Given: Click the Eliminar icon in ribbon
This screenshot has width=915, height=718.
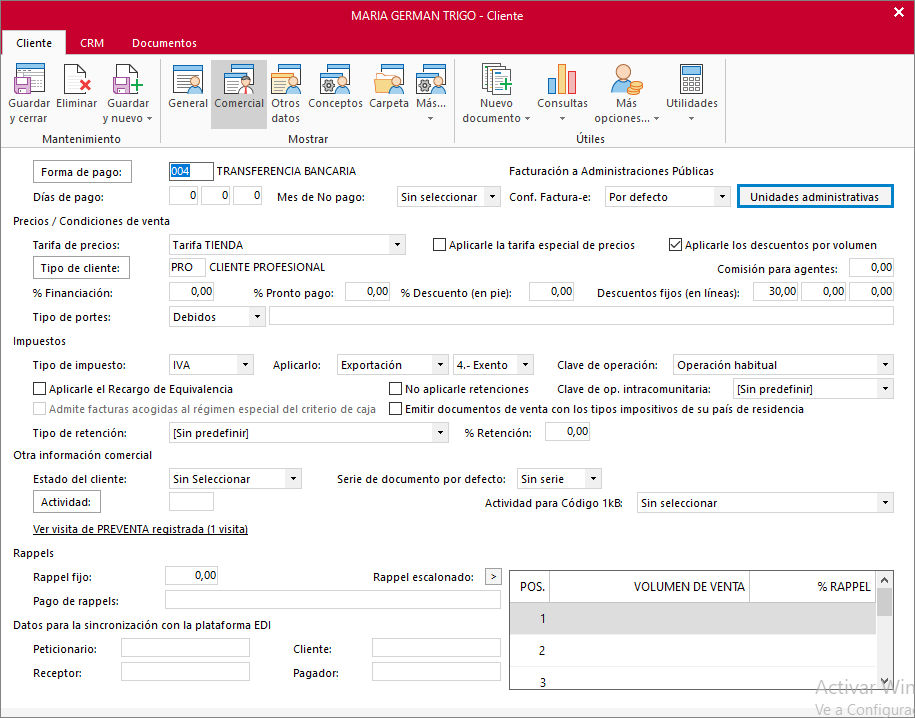Looking at the screenshot, I should click(77, 93).
